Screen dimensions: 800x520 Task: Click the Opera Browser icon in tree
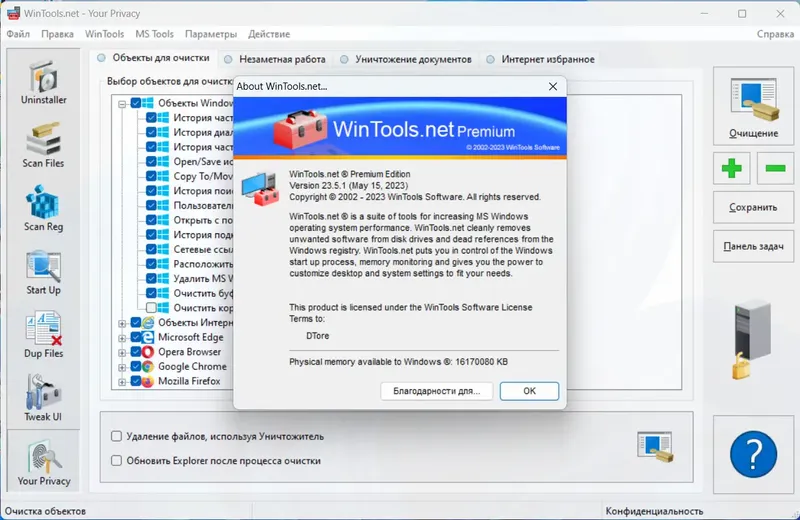tap(147, 352)
